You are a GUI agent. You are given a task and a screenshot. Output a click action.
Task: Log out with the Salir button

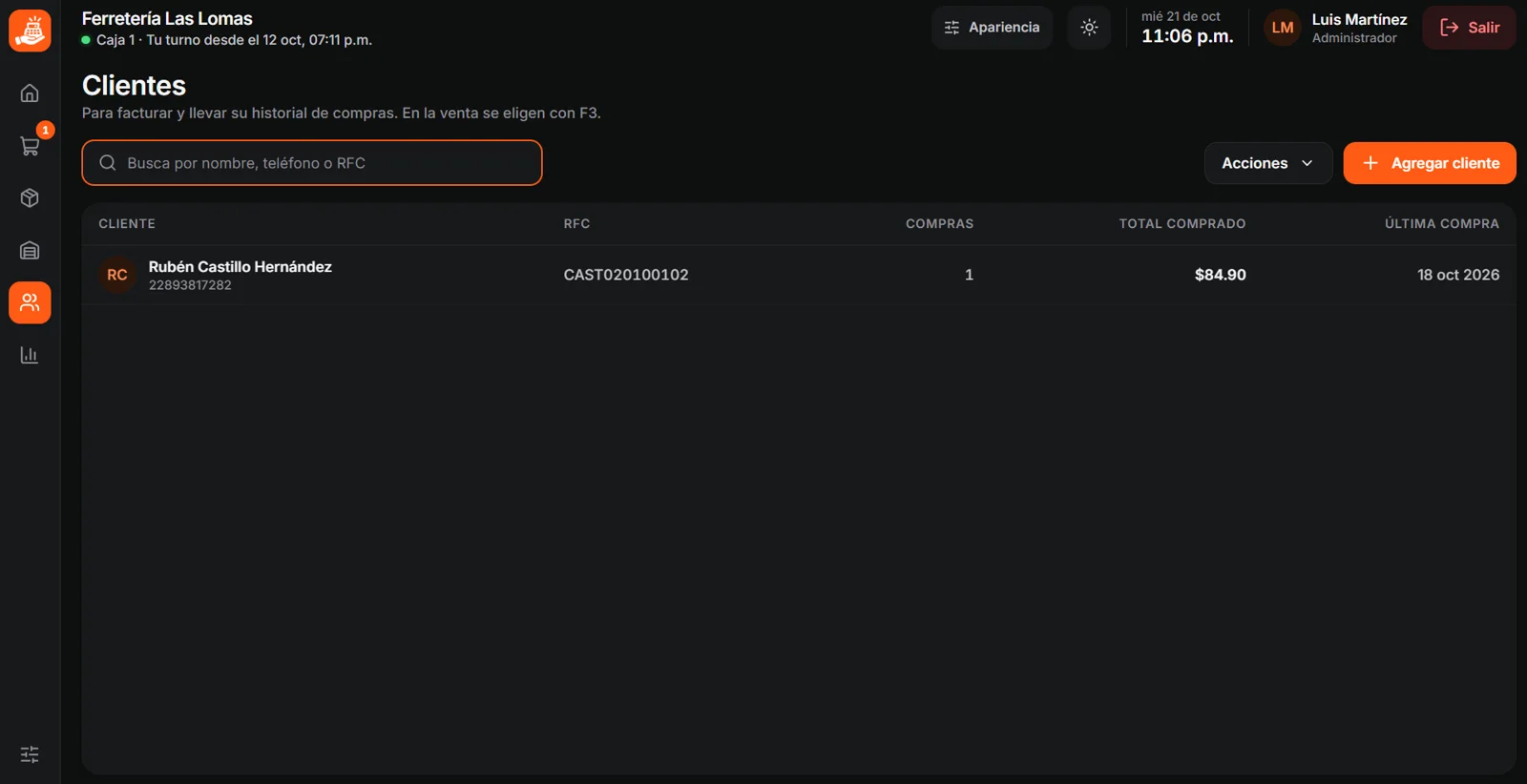(1469, 28)
